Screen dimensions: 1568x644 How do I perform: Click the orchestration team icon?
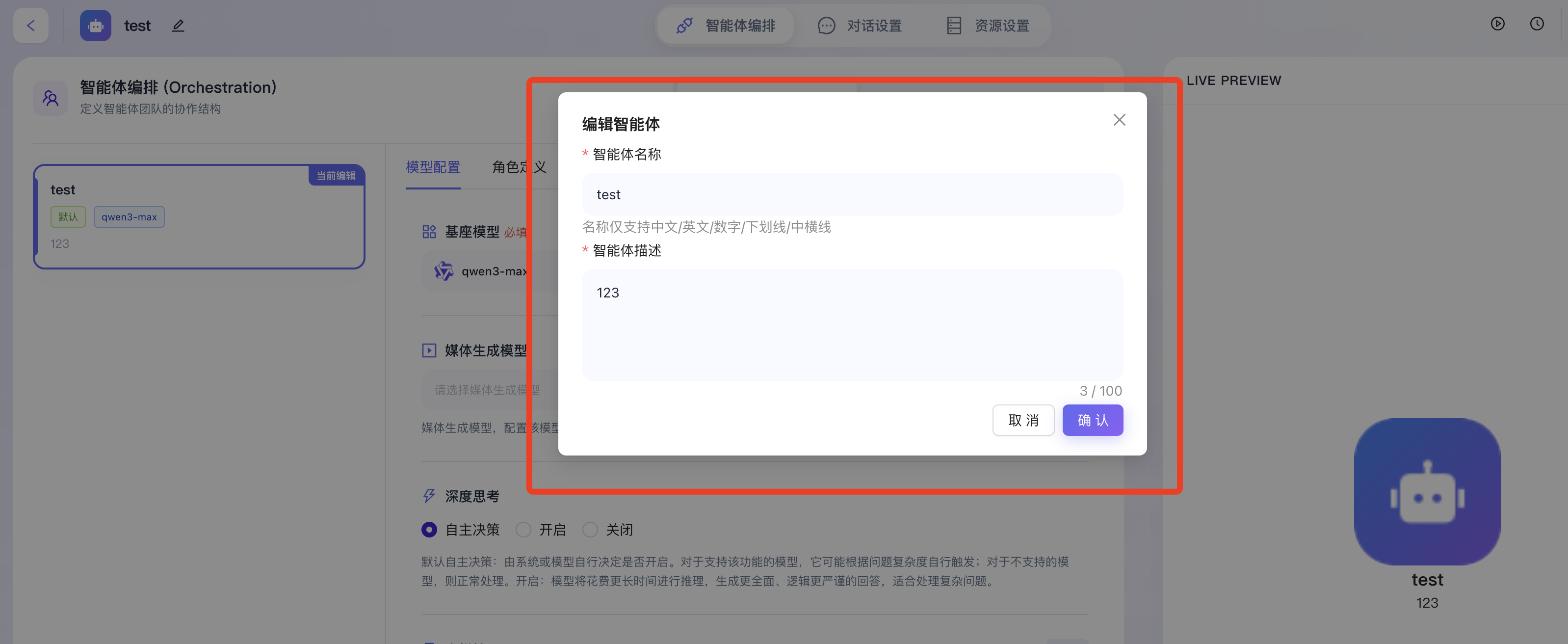[51, 98]
